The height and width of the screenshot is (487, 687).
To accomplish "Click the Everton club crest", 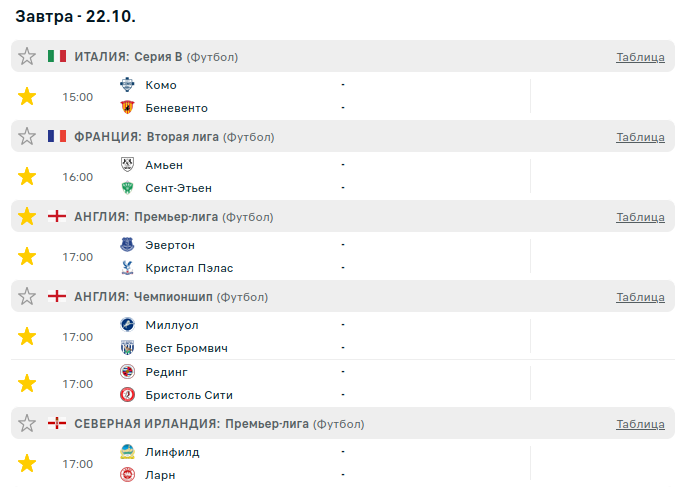I will 127,245.
